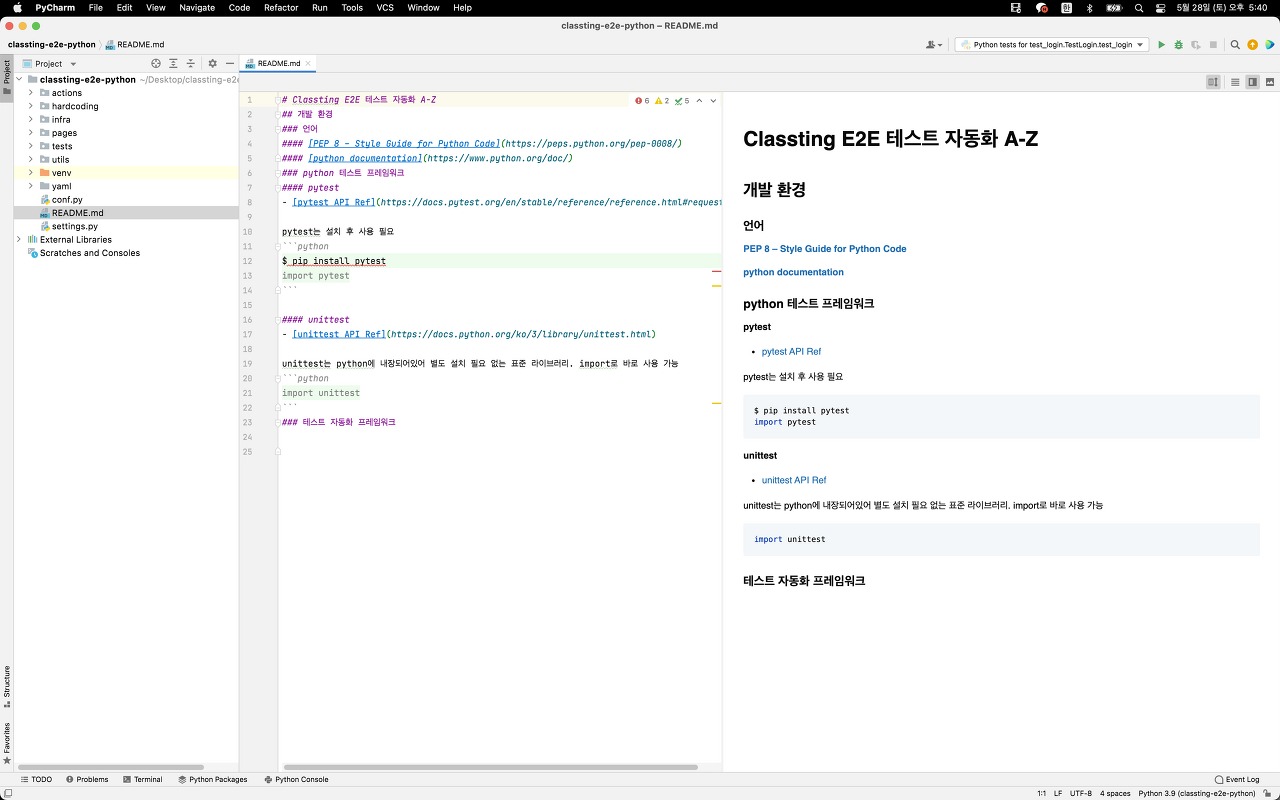Expand the hardcoding folder
Image resolution: width=1280 pixels, height=800 pixels.
pyautogui.click(x=31, y=106)
